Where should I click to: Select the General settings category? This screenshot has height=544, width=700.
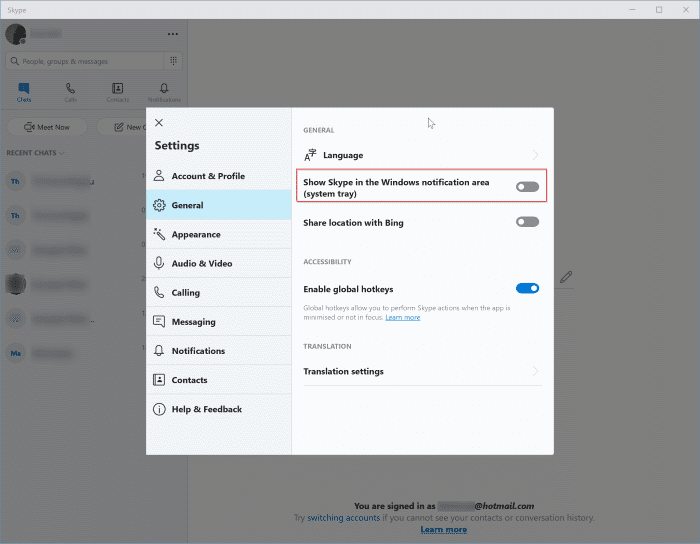click(219, 205)
